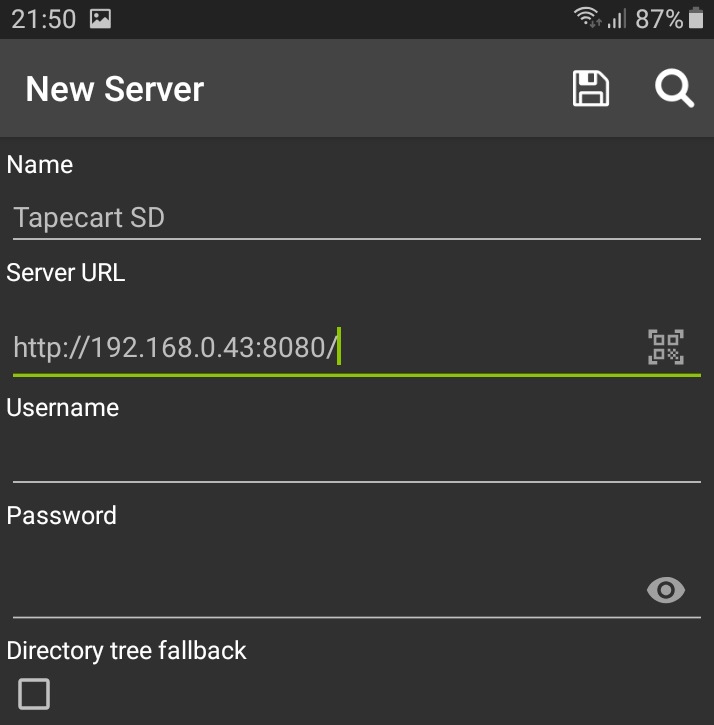The height and width of the screenshot is (725, 714).
Task: Tap the Server URL label
Action: click(66, 272)
